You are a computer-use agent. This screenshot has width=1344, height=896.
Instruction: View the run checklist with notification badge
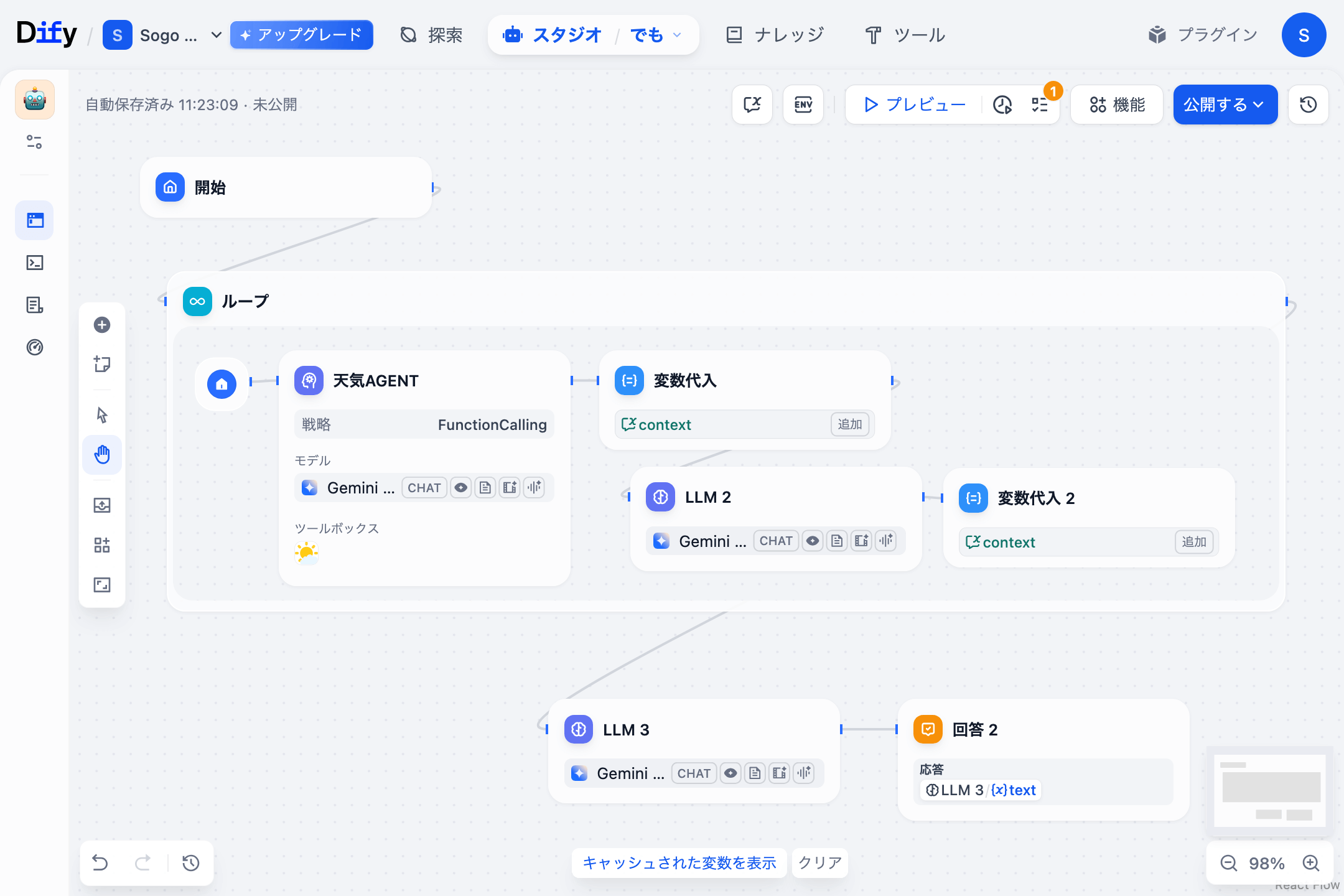(x=1038, y=105)
